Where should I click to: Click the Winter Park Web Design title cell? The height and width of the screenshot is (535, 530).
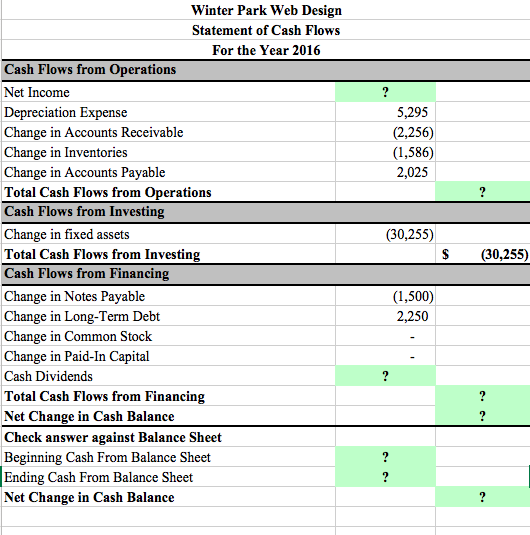coord(266,10)
